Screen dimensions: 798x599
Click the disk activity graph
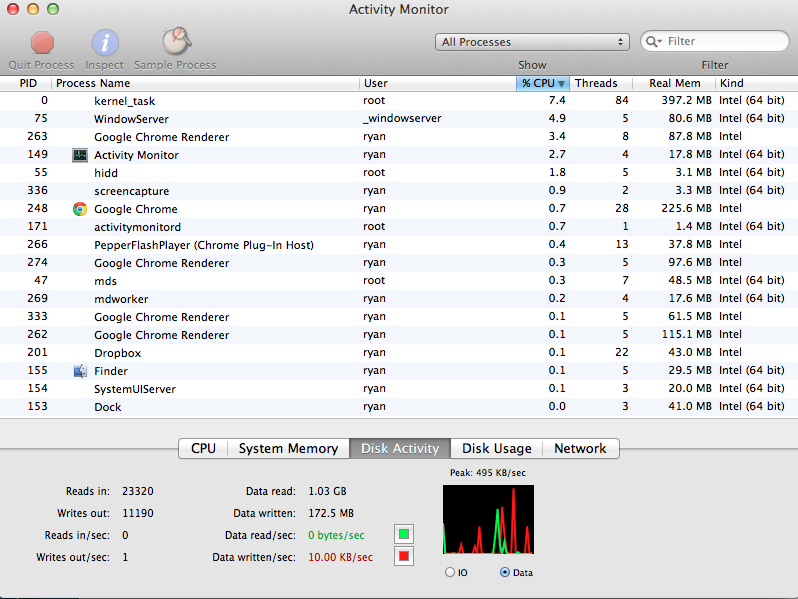[x=489, y=519]
